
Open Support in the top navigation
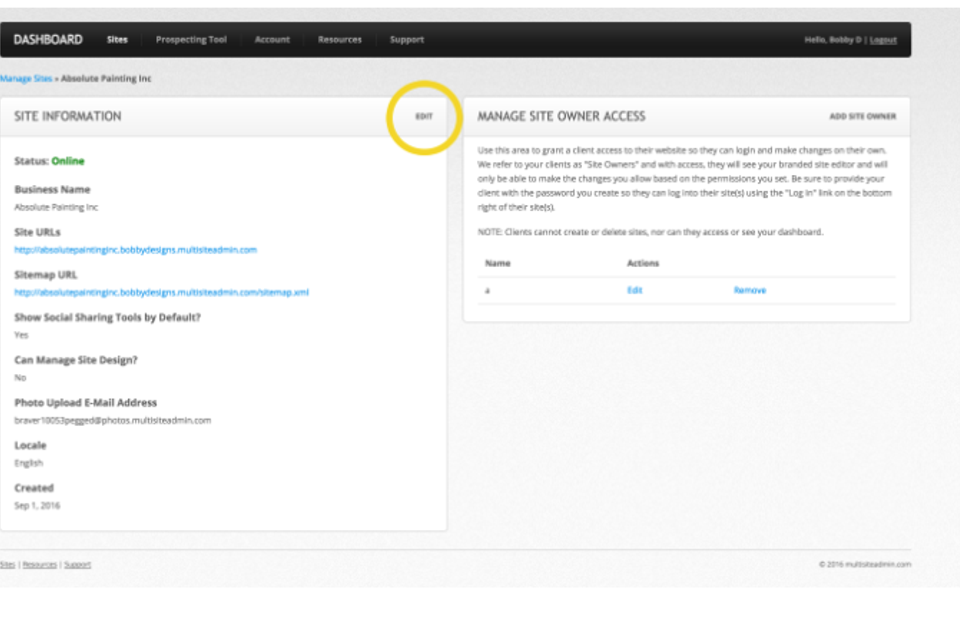point(407,40)
